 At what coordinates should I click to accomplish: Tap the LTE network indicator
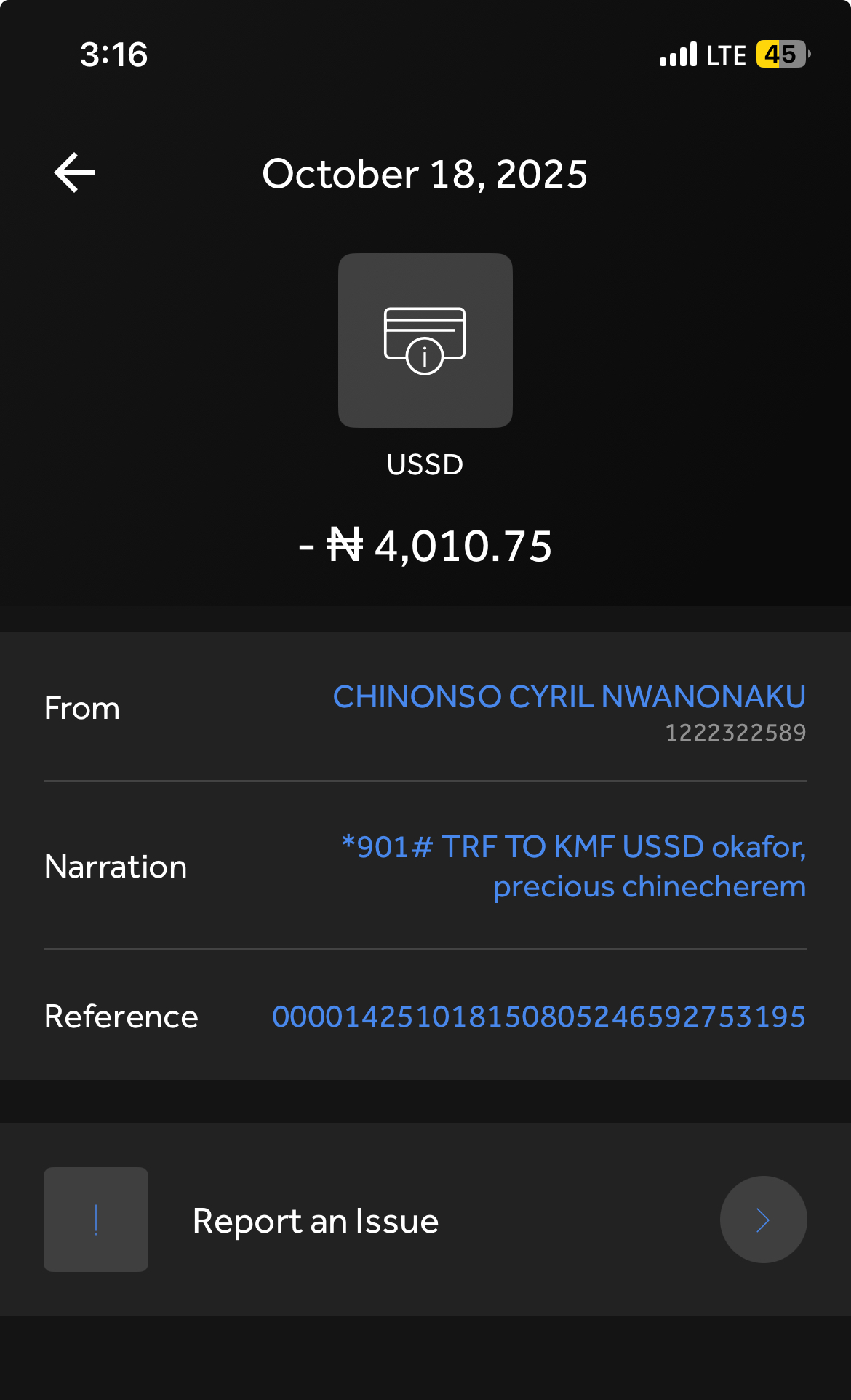point(726,55)
